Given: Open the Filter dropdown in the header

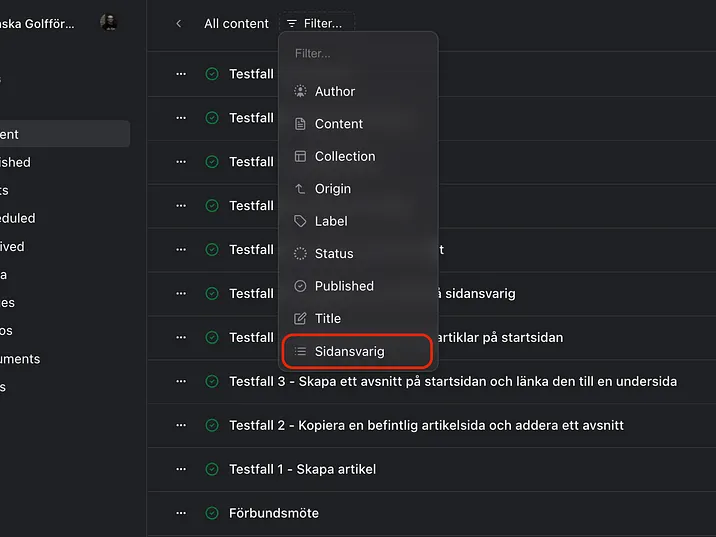Looking at the screenshot, I should pyautogui.click(x=314, y=23).
